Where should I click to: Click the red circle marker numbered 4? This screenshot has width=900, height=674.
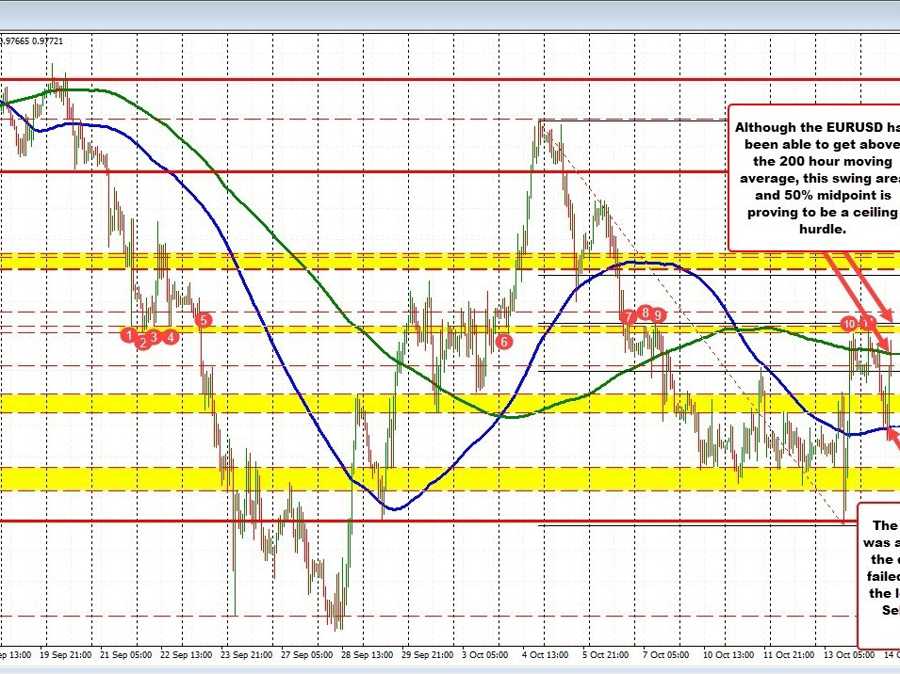tap(172, 337)
